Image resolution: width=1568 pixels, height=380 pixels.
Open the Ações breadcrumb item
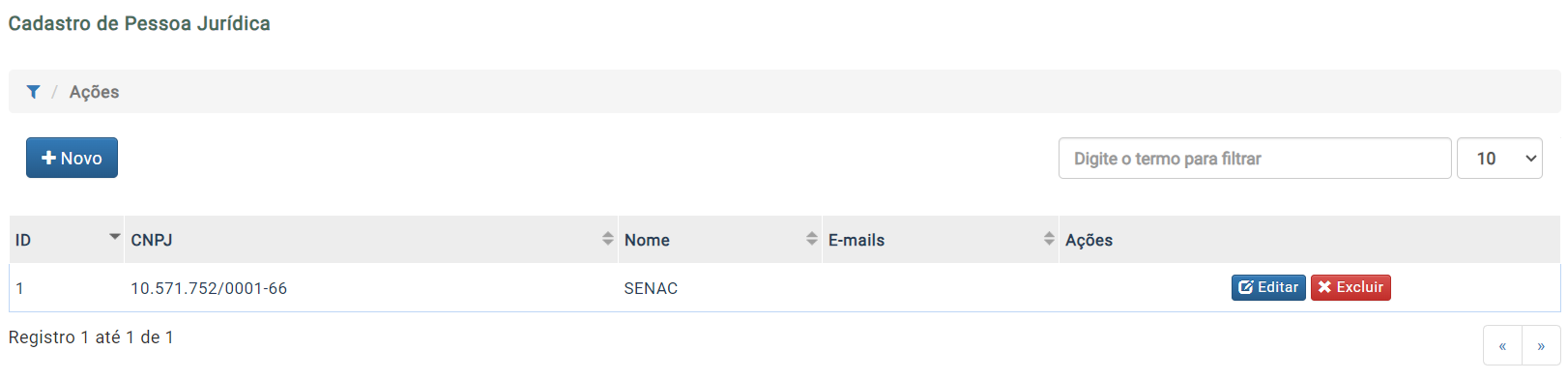pos(94,92)
